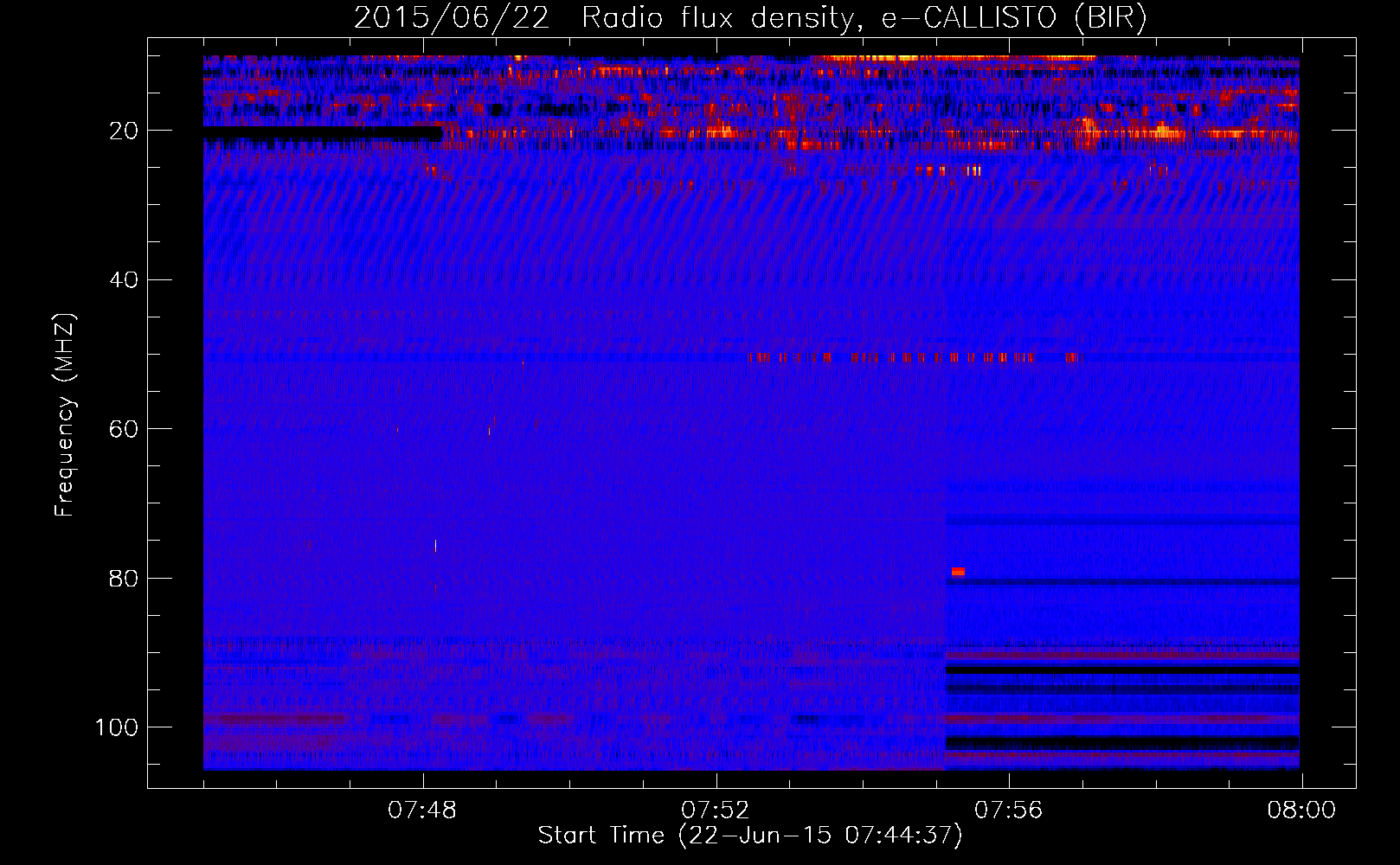
Task: Click the 07:48 time tick label
Action: click(x=422, y=811)
